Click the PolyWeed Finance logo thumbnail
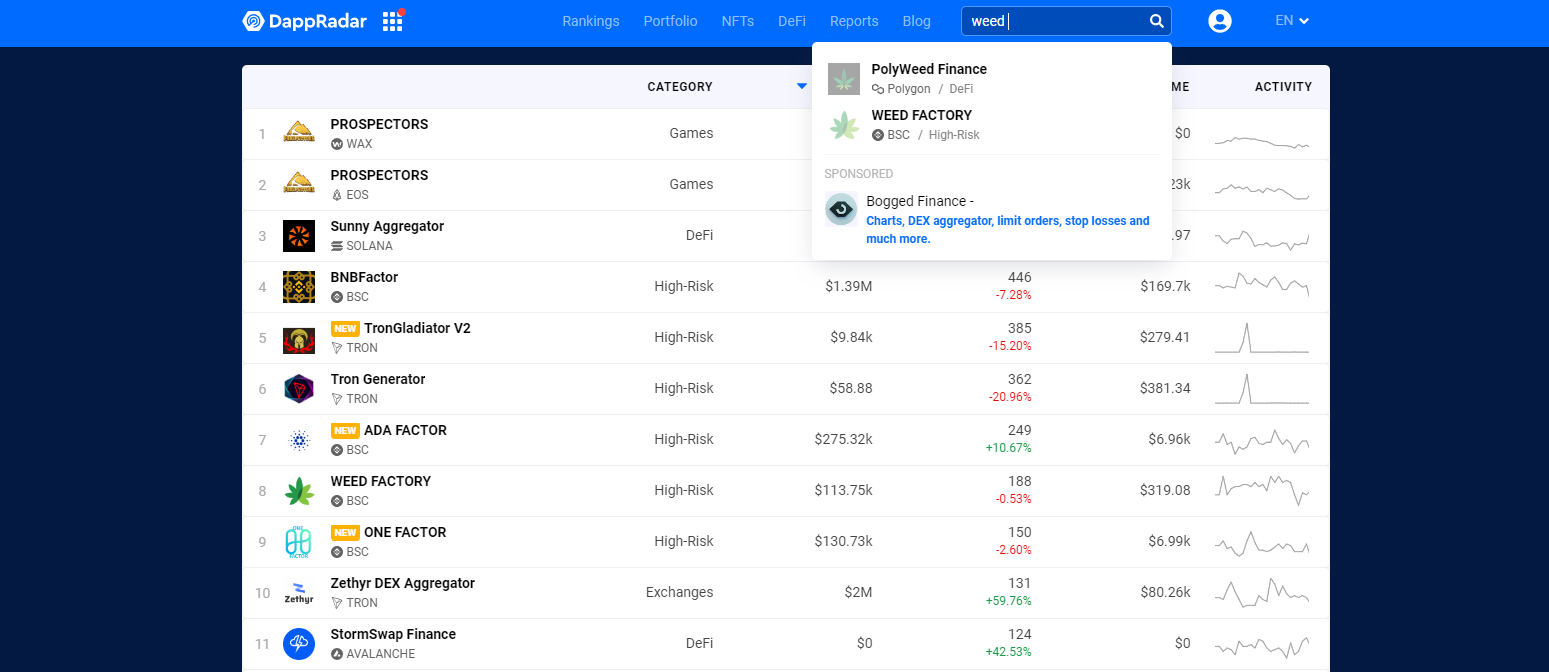This screenshot has width=1549, height=672. (844, 79)
